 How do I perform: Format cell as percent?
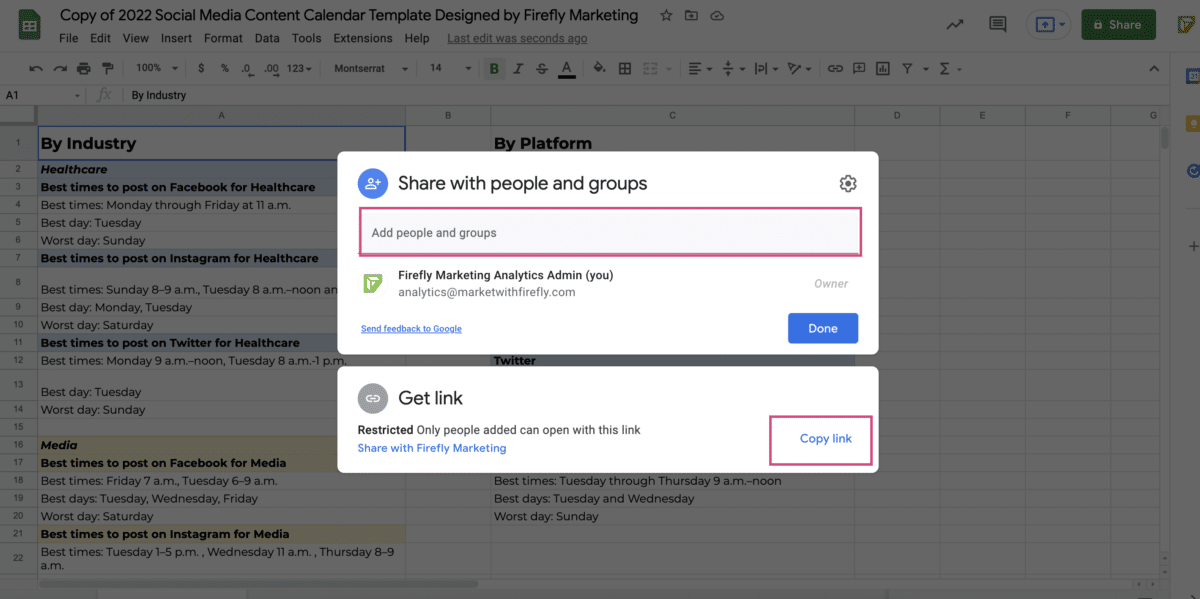point(224,69)
